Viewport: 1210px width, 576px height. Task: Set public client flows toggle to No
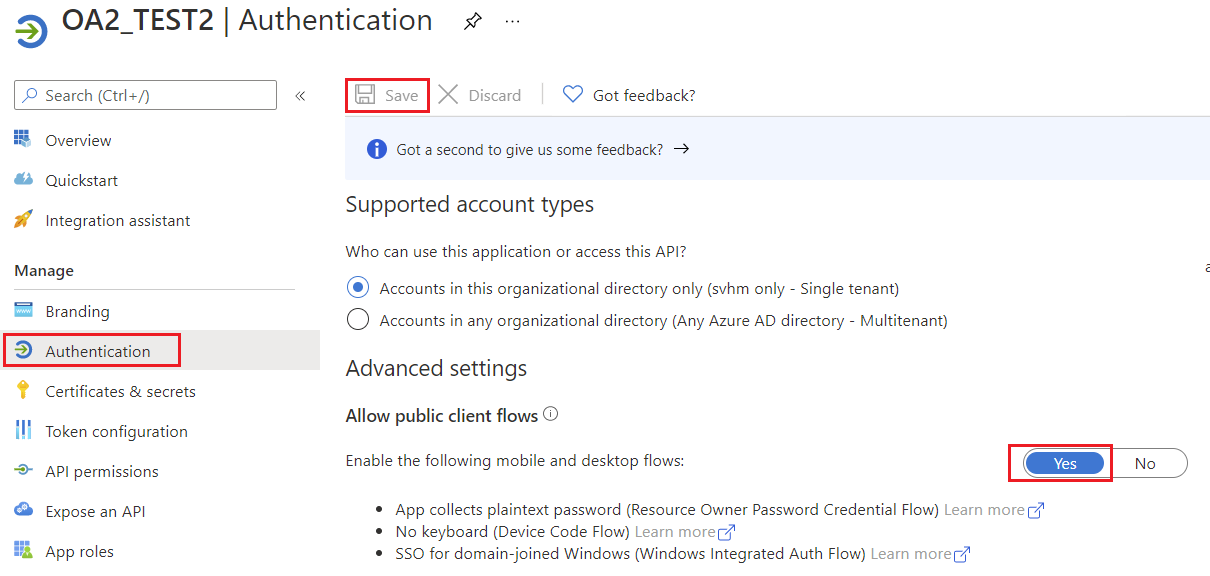1145,463
